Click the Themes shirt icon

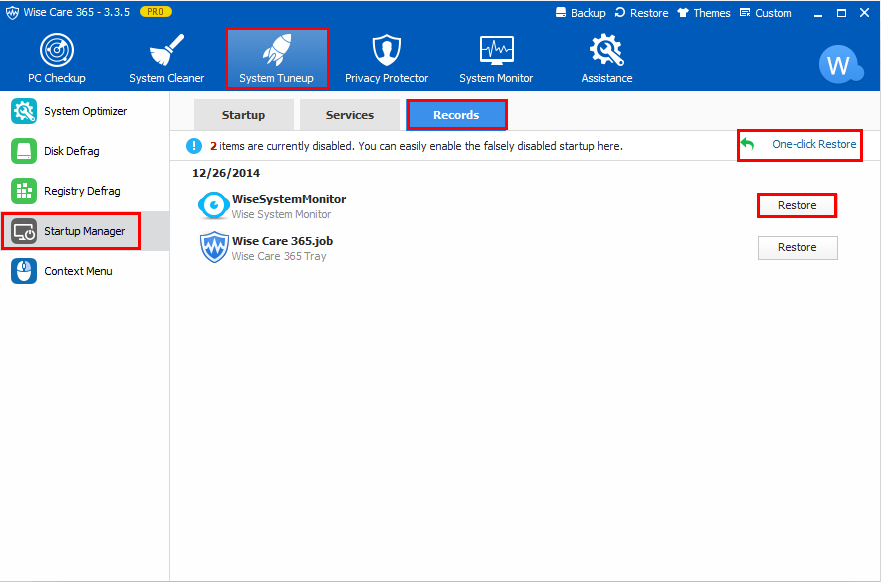pyautogui.click(x=683, y=12)
